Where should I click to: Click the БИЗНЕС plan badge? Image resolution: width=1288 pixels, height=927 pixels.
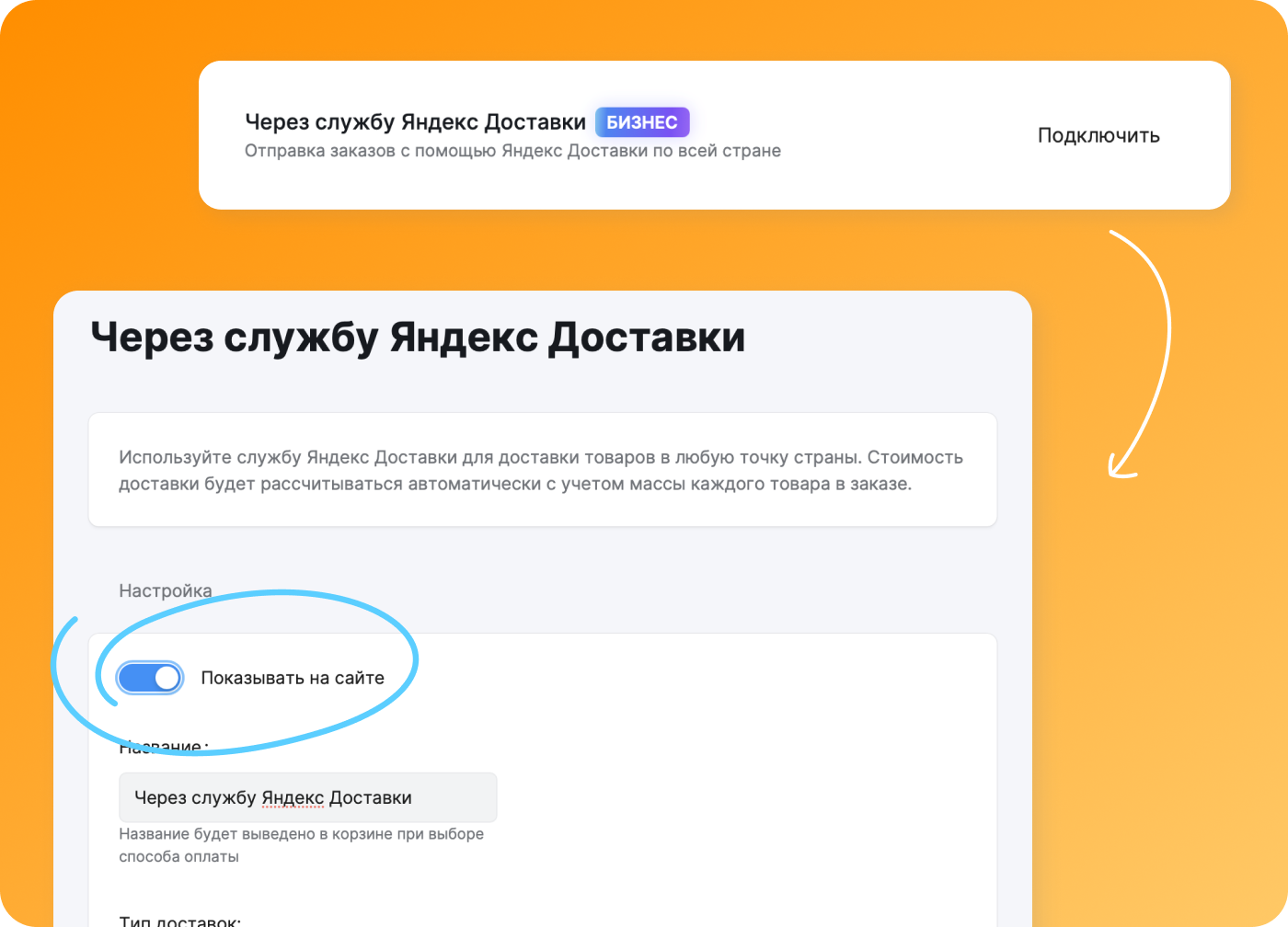click(641, 122)
